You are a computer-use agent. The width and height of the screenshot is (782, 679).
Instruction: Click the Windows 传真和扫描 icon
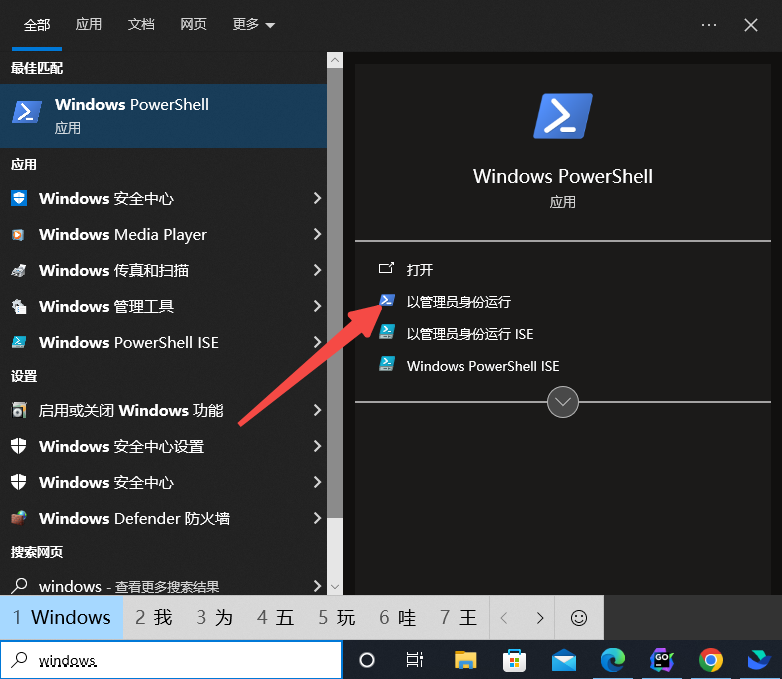click(x=19, y=270)
